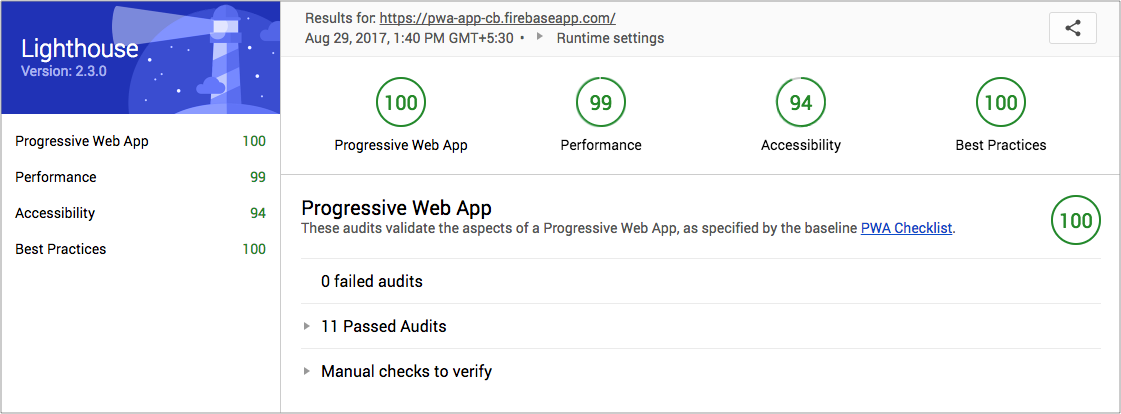Click the Accessibility 94 score gauge
1121x414 pixels.
pos(801,102)
